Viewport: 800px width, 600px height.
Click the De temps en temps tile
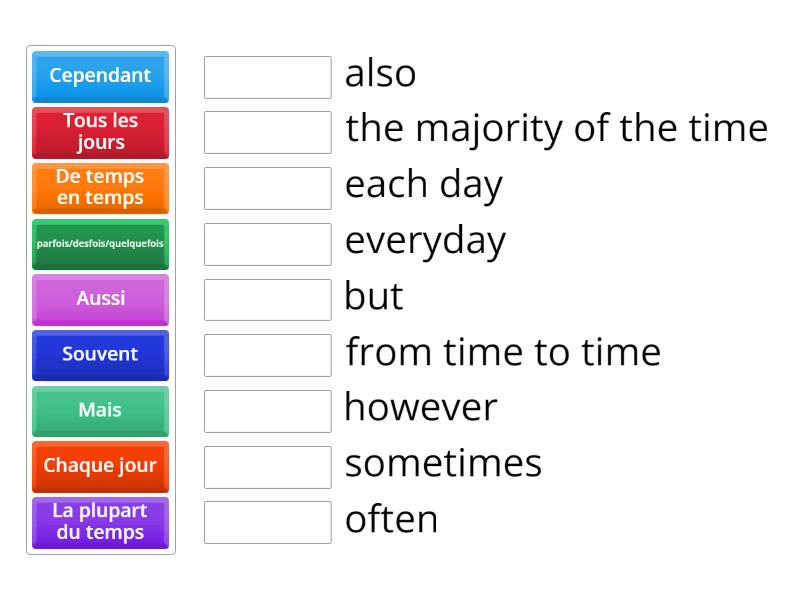(100, 188)
